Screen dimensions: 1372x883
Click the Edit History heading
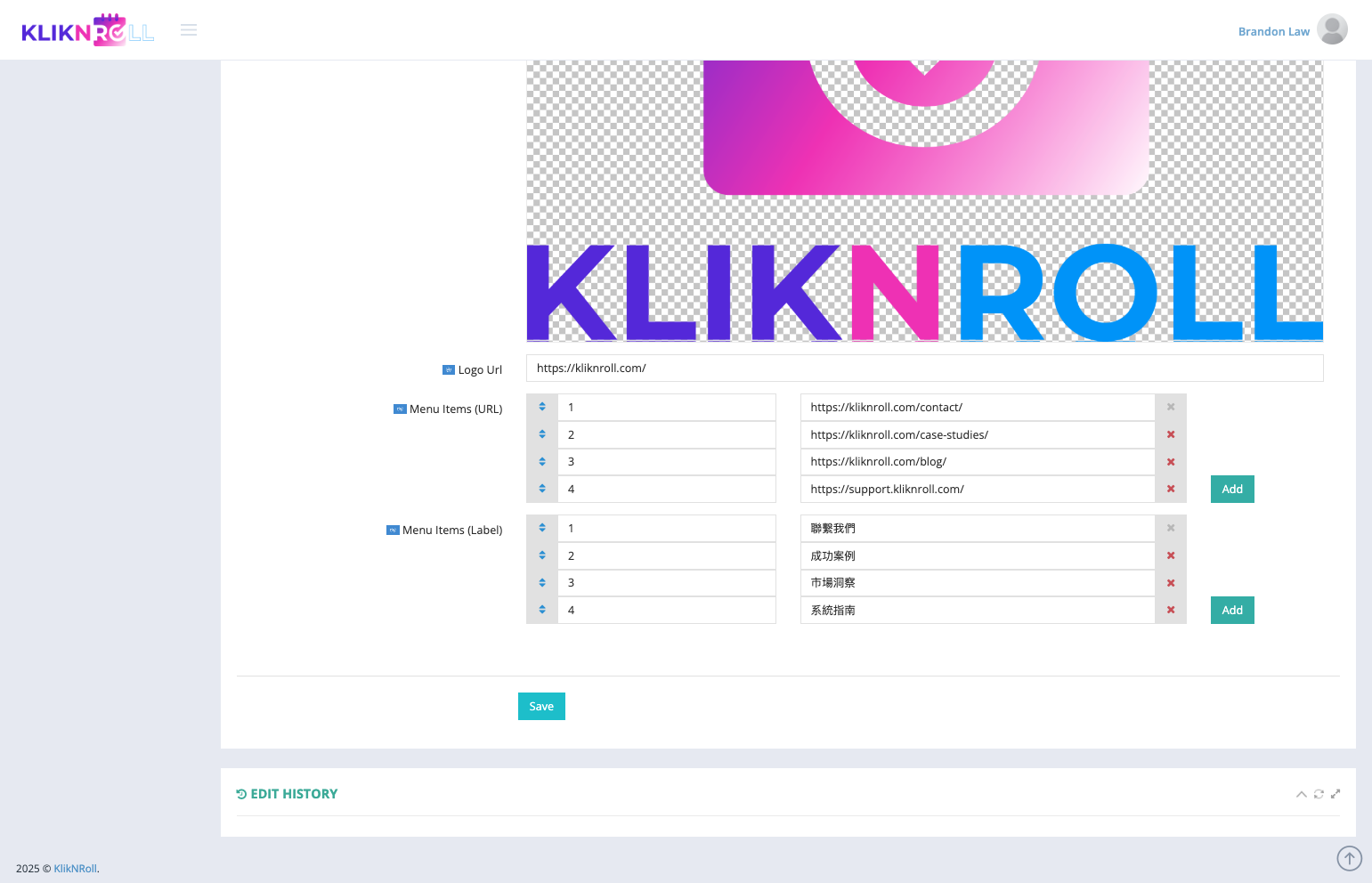tap(287, 794)
